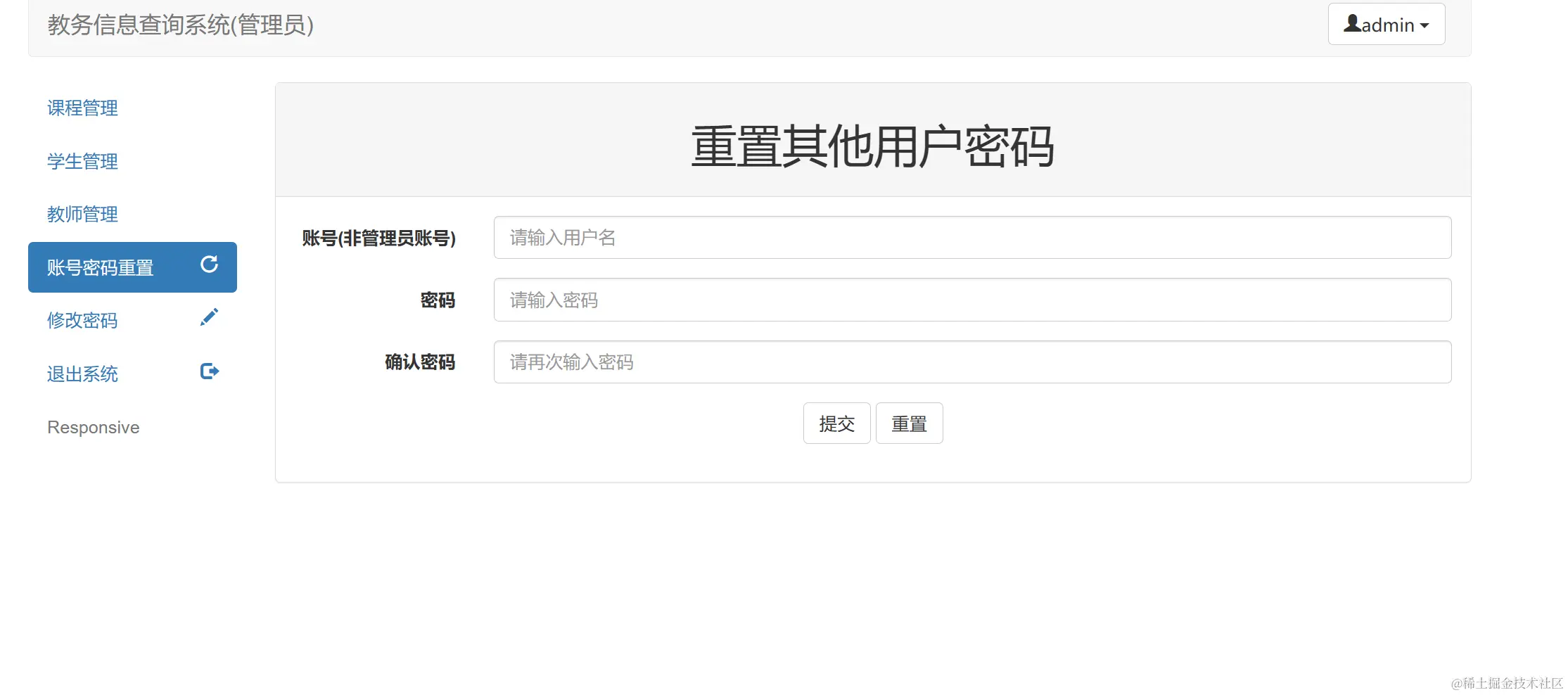Open the admin dropdown menu
The height and width of the screenshot is (695, 1568).
click(1386, 23)
